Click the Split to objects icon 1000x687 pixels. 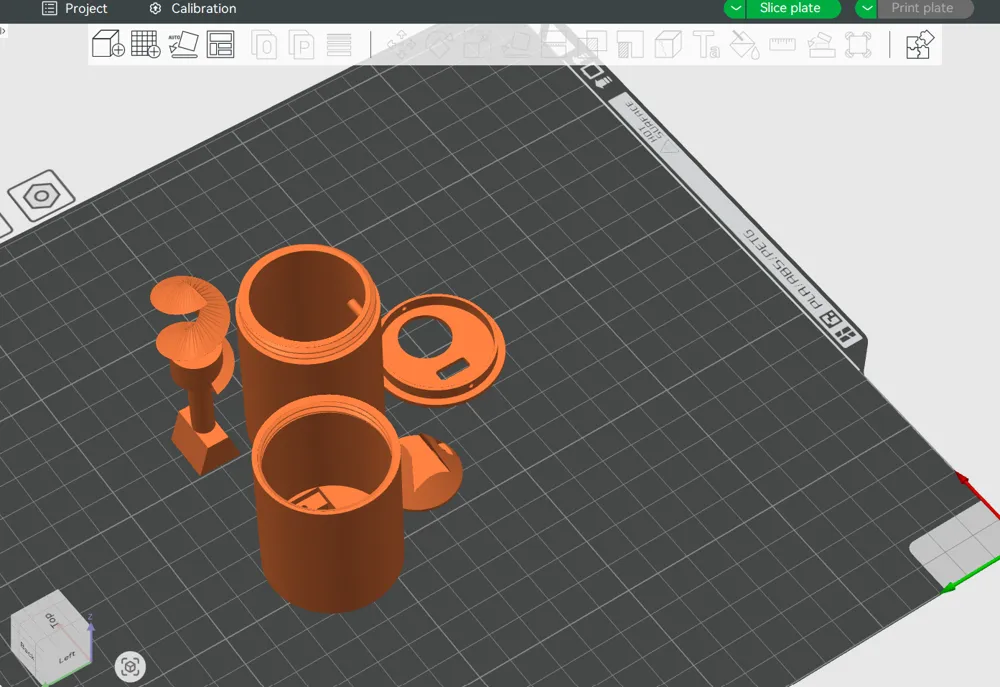pyautogui.click(x=263, y=45)
